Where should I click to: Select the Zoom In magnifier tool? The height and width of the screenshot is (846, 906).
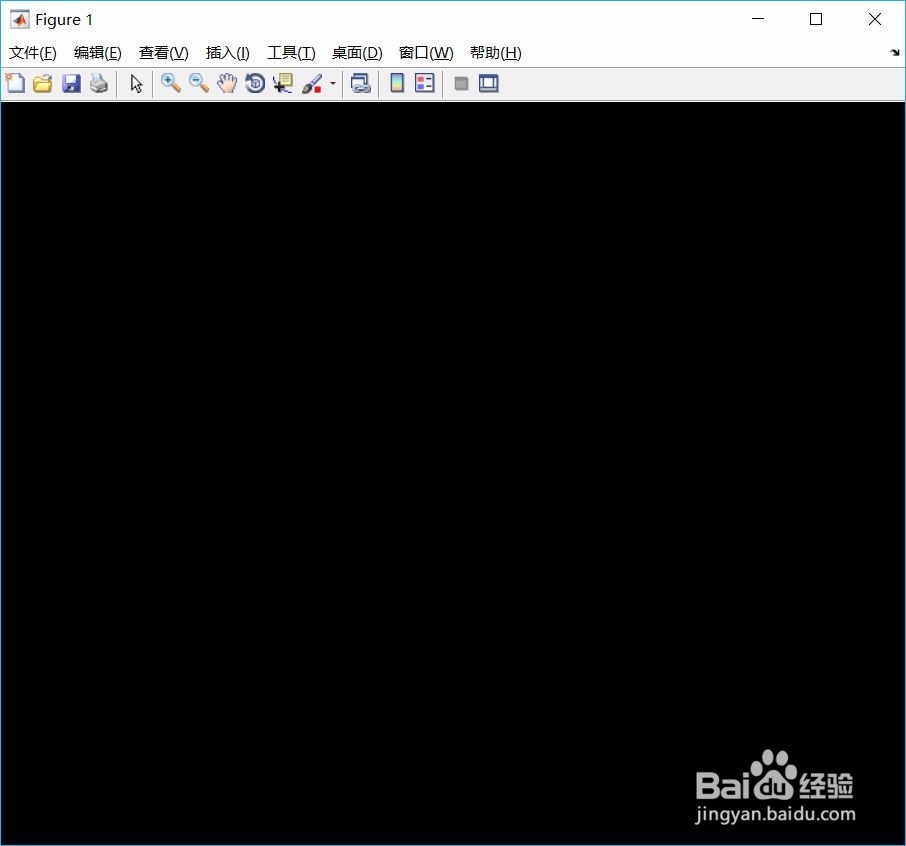pos(170,83)
